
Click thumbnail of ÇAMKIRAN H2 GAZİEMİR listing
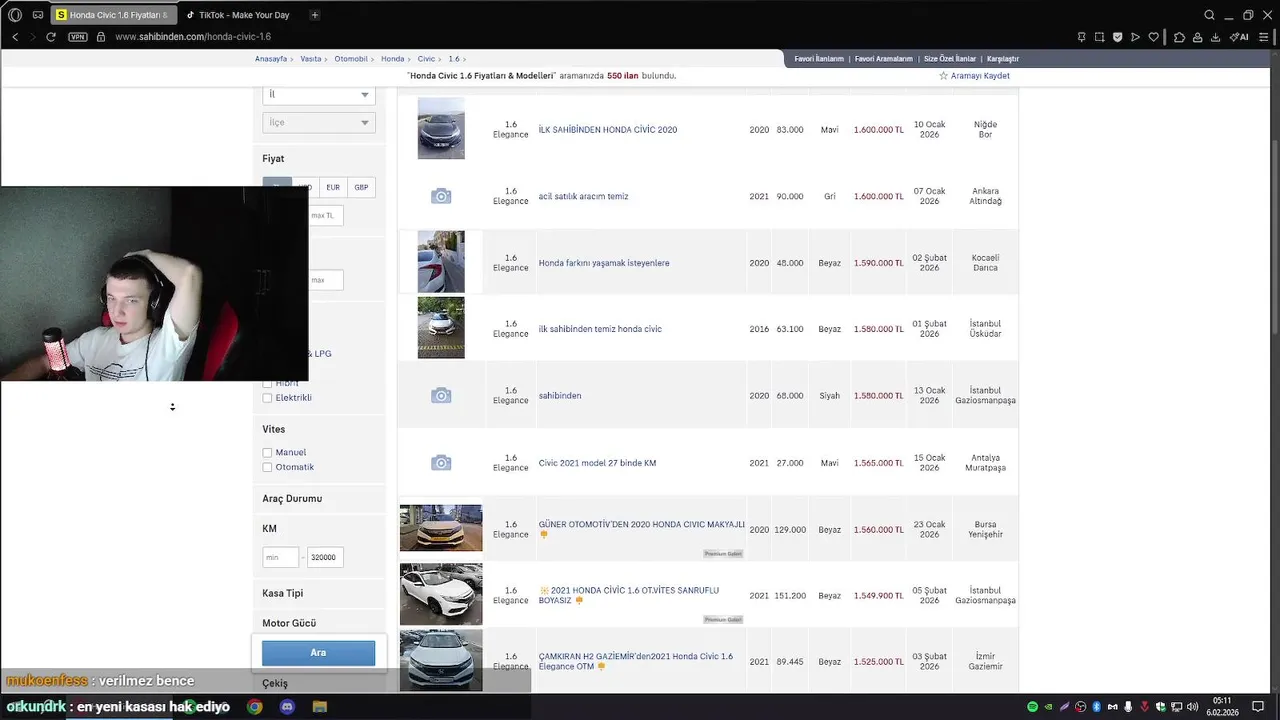pos(441,660)
